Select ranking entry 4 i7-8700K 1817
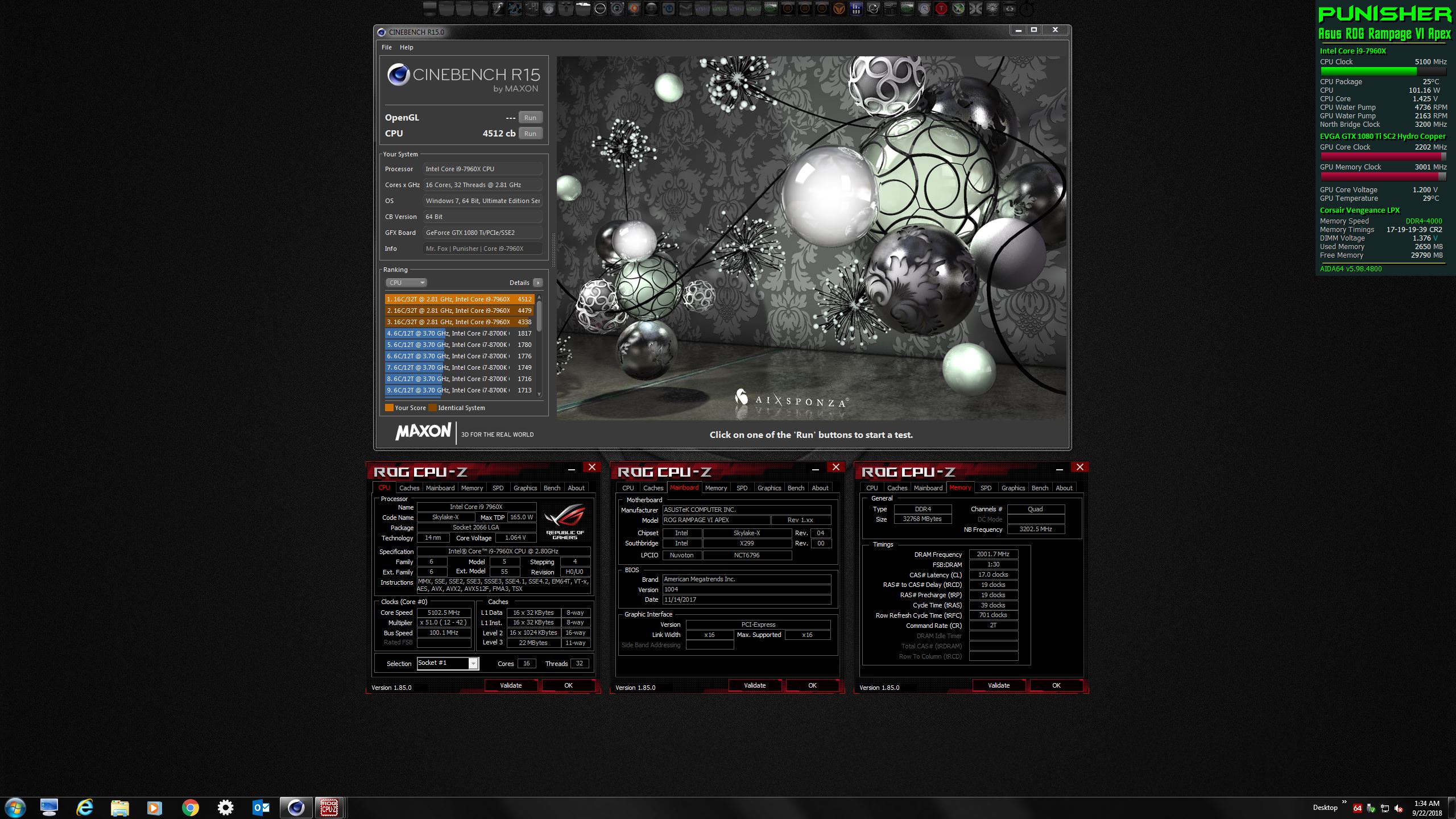 [460, 333]
